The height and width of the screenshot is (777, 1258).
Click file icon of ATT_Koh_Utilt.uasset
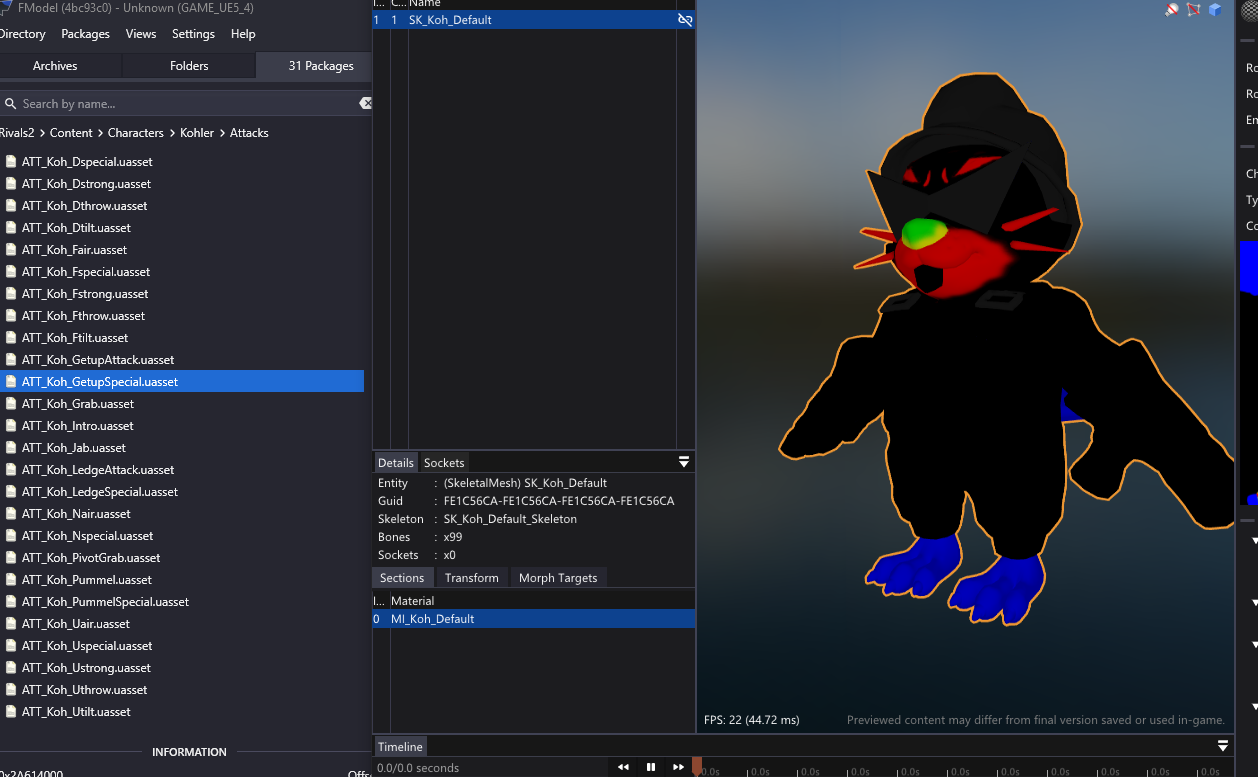(x=11, y=711)
